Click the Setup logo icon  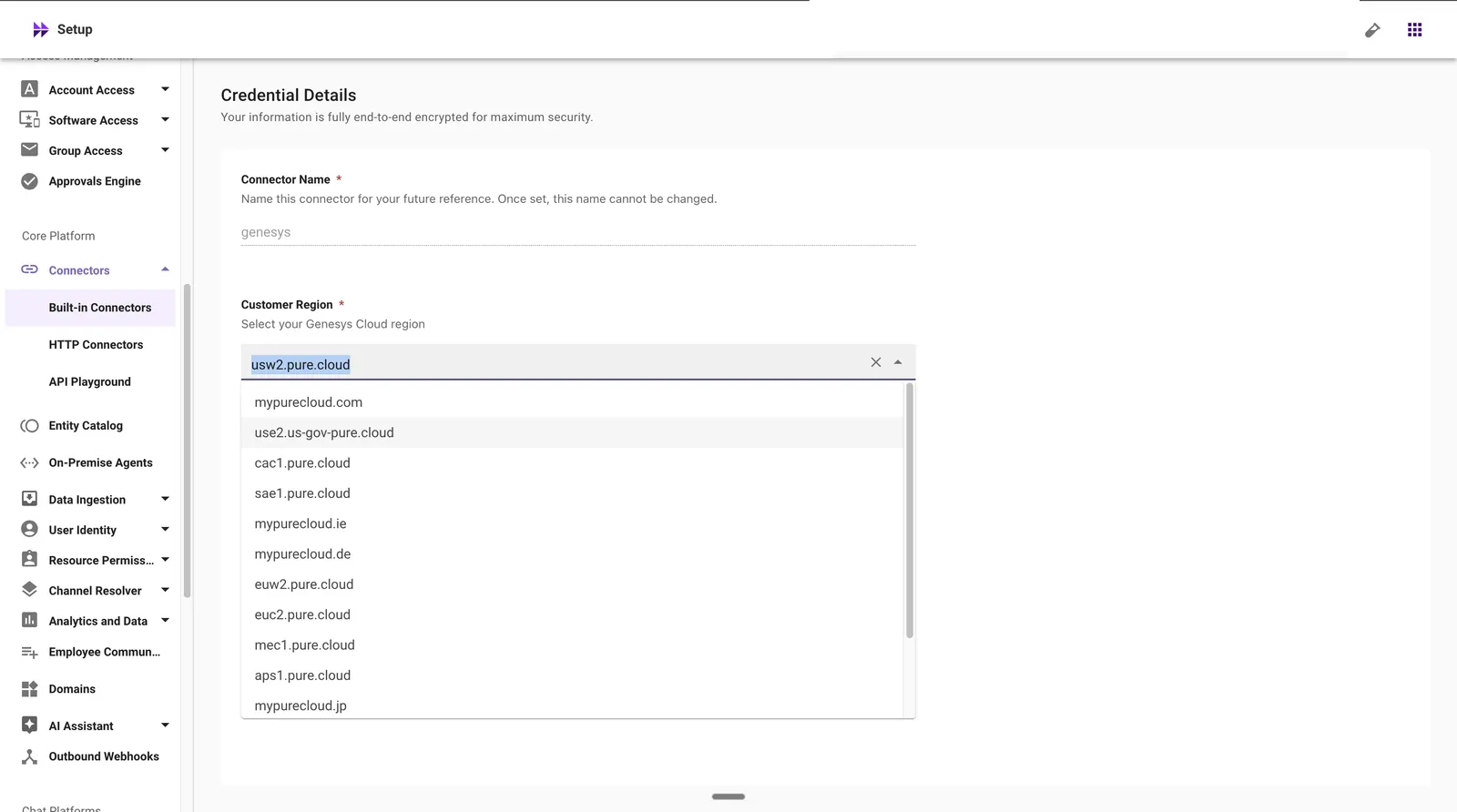40,29
